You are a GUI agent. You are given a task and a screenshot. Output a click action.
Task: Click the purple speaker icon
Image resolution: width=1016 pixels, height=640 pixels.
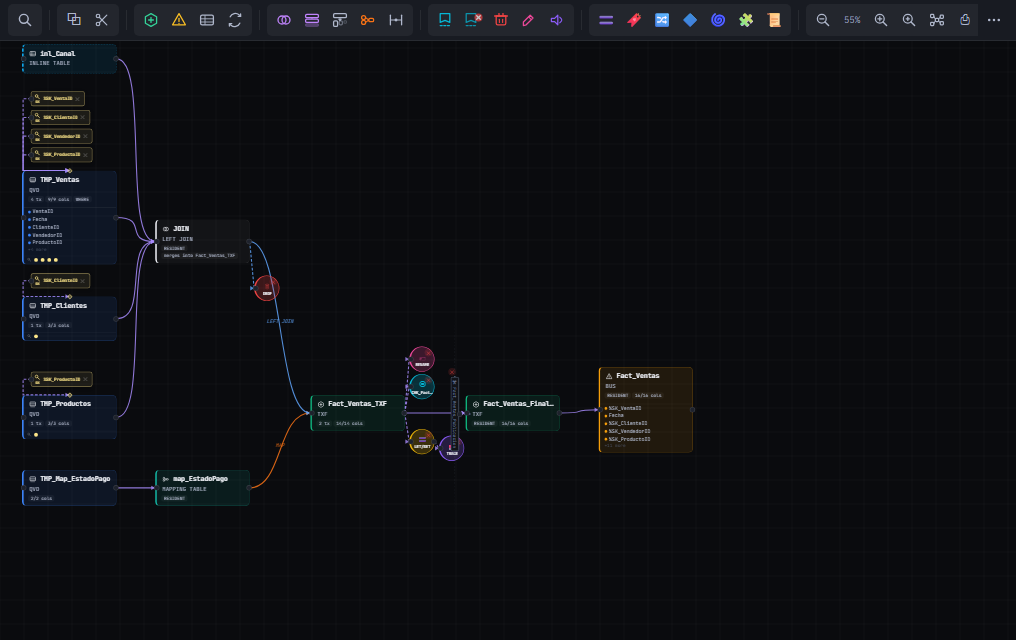click(556, 20)
